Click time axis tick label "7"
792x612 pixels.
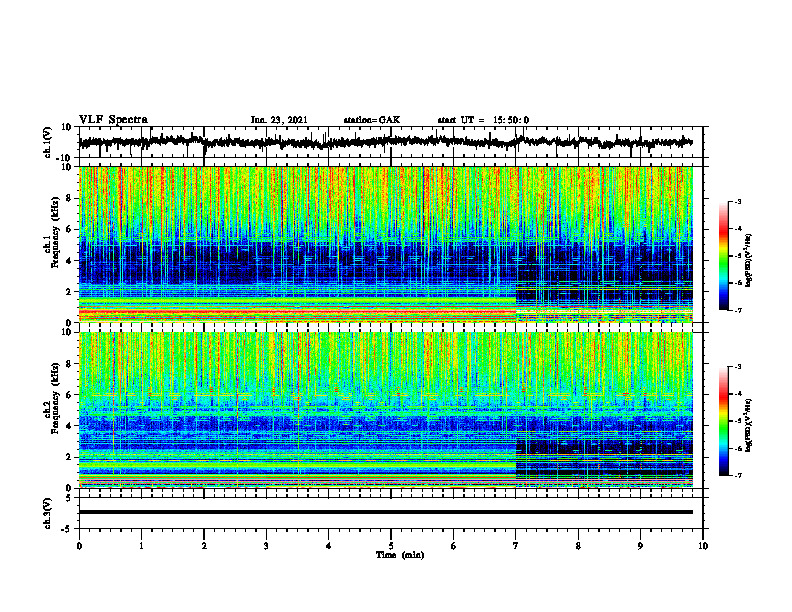[516, 546]
